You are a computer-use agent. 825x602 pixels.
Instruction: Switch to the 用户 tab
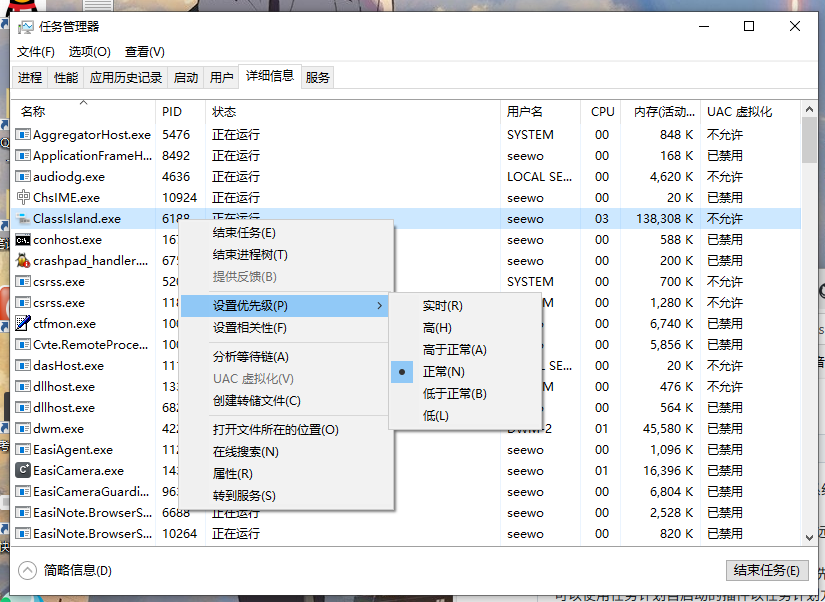(221, 78)
